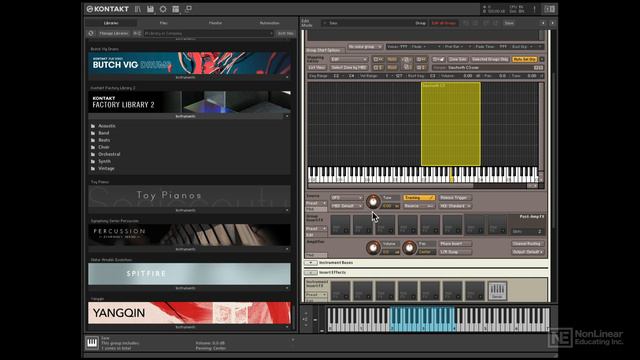Image resolution: width=640 pixels, height=360 pixels.
Task: Click the Save button in edit header
Action: (509, 23)
